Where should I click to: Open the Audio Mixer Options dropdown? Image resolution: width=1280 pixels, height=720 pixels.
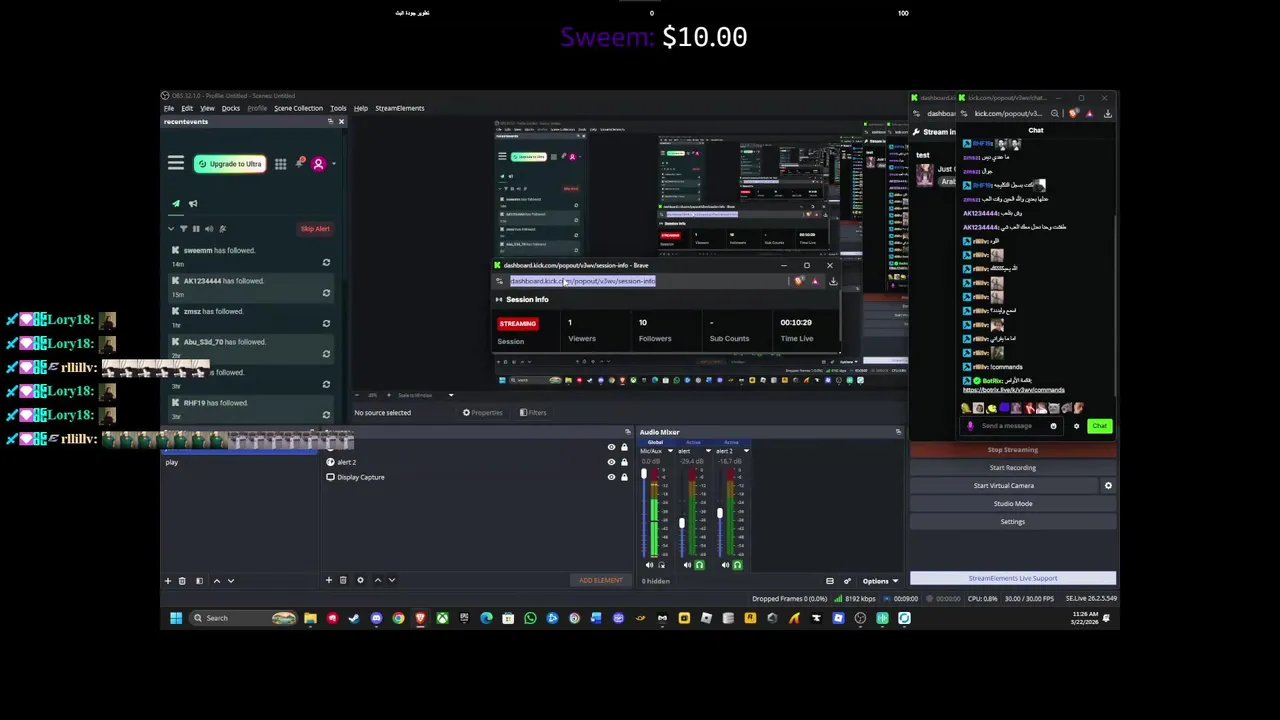tap(880, 581)
